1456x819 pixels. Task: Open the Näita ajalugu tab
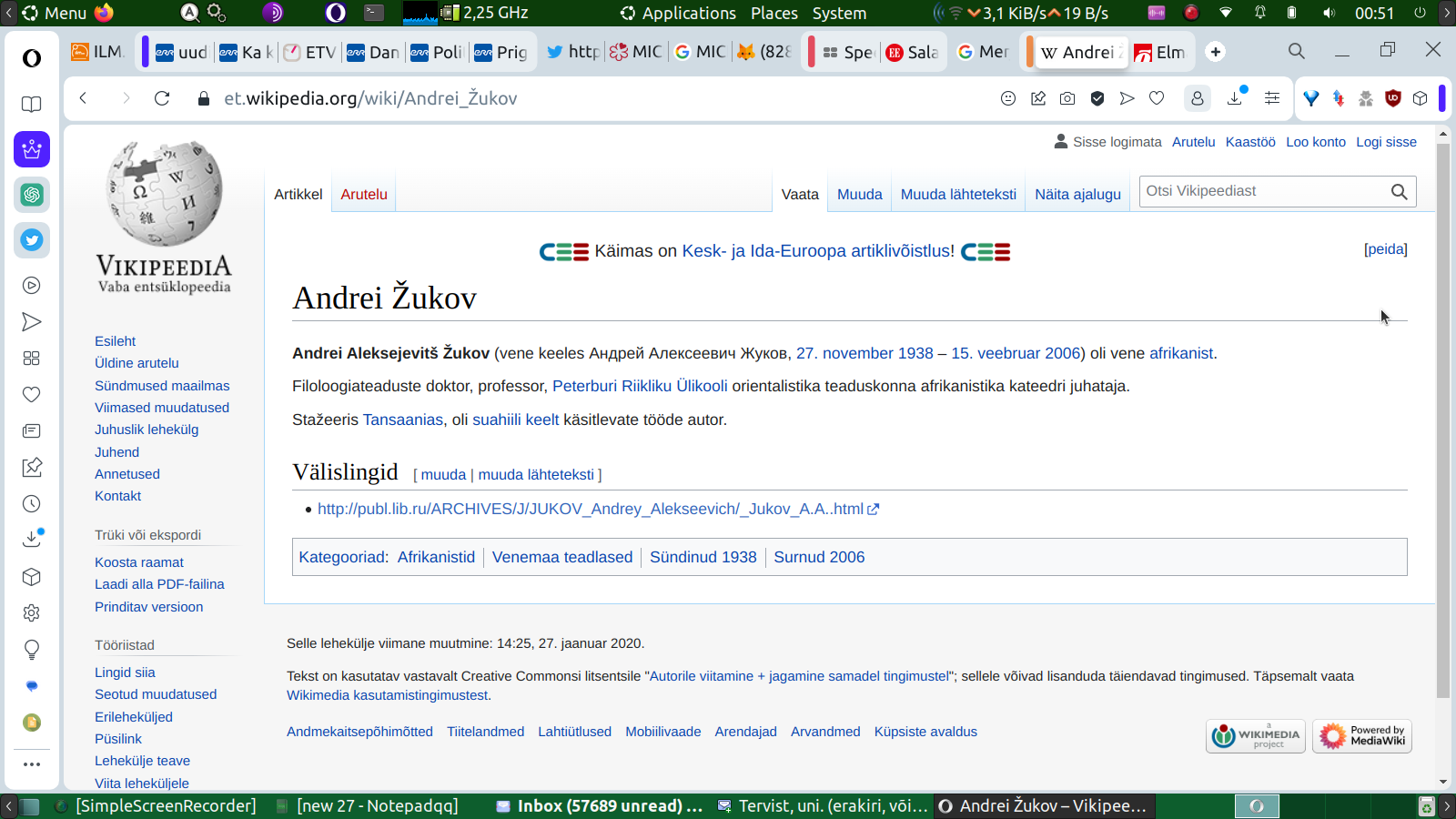1077,194
